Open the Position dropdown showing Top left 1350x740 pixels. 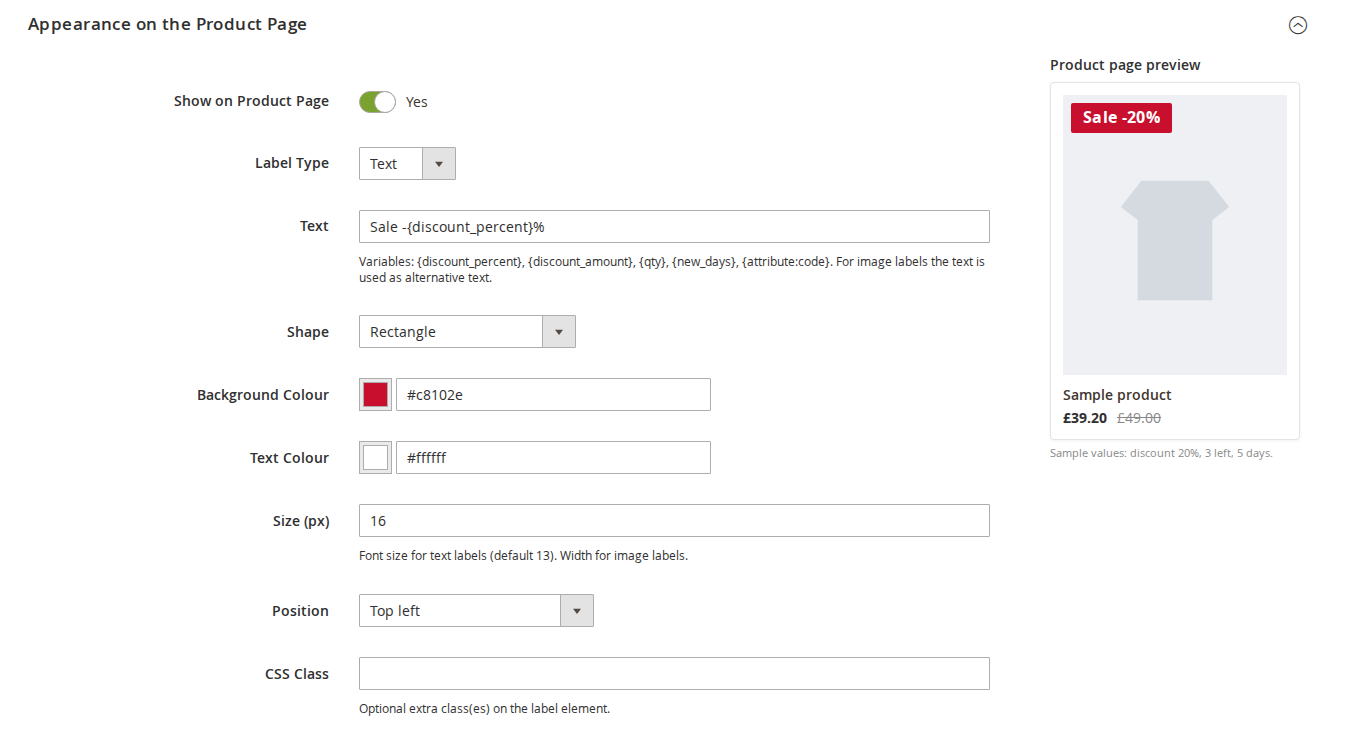(x=476, y=610)
